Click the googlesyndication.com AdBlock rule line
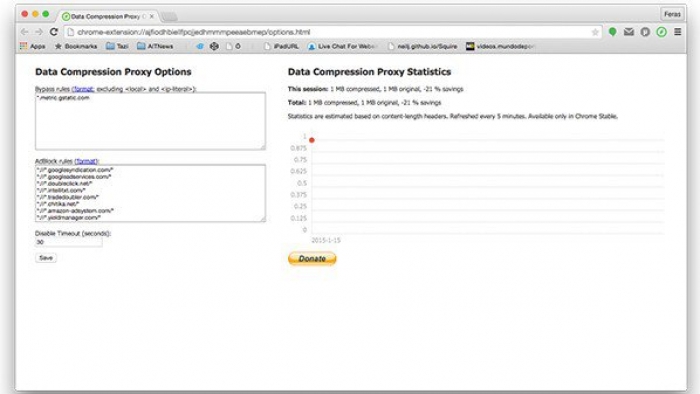The height and width of the screenshot is (394, 700). pyautogui.click(x=75, y=170)
